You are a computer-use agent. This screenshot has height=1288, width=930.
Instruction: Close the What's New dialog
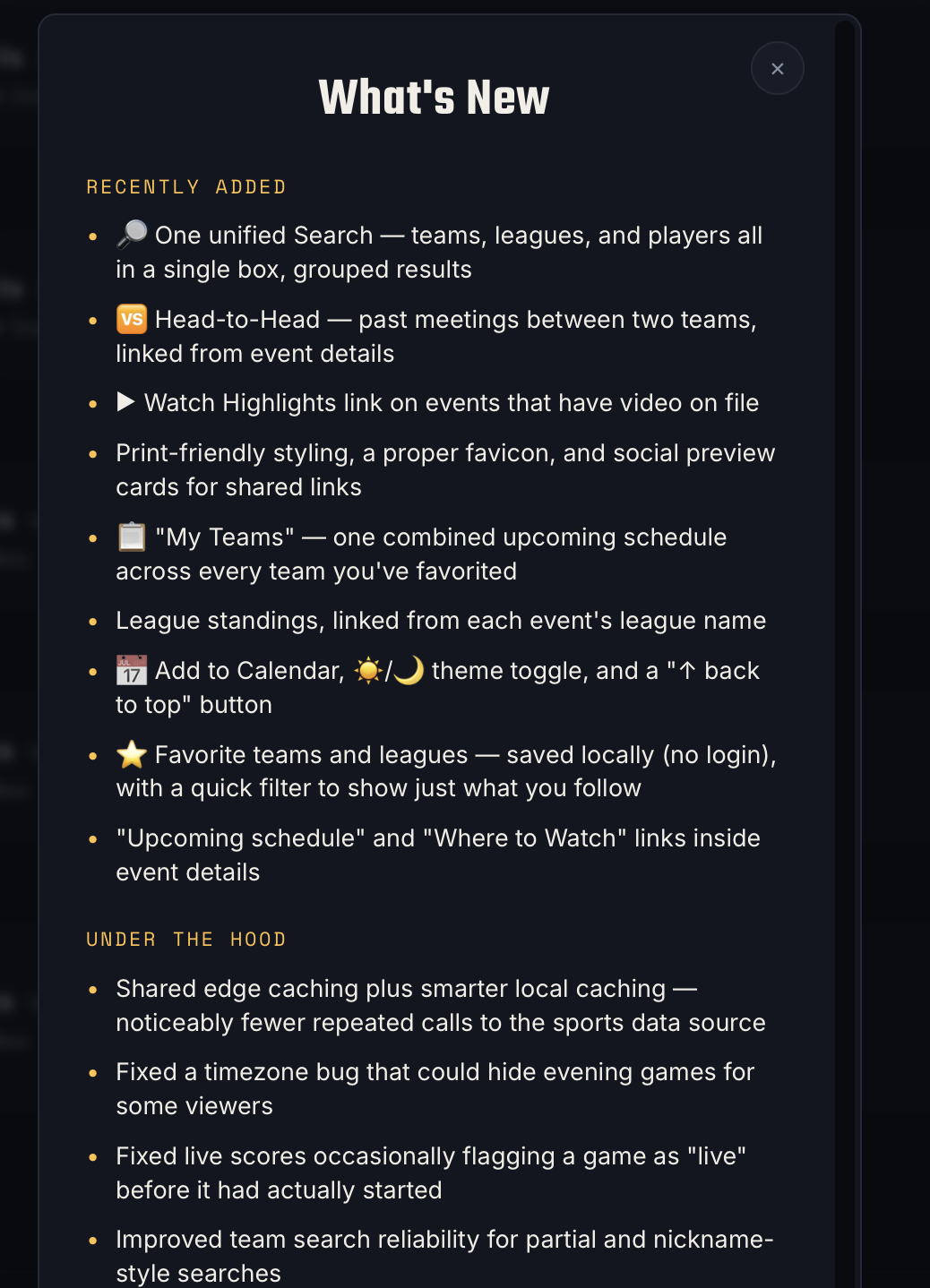tap(777, 69)
